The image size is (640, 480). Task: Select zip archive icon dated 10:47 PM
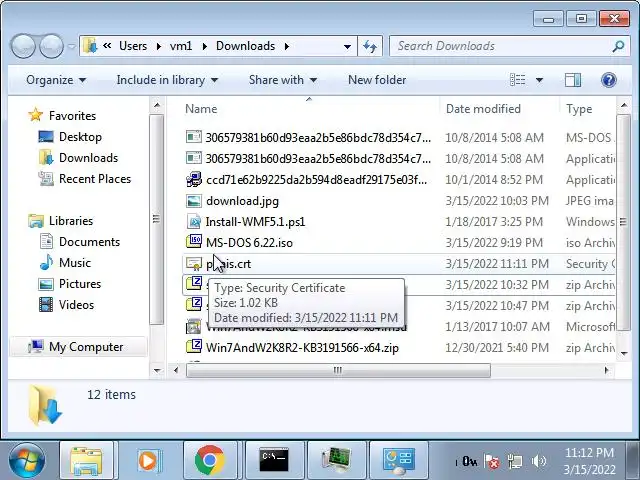[194, 305]
